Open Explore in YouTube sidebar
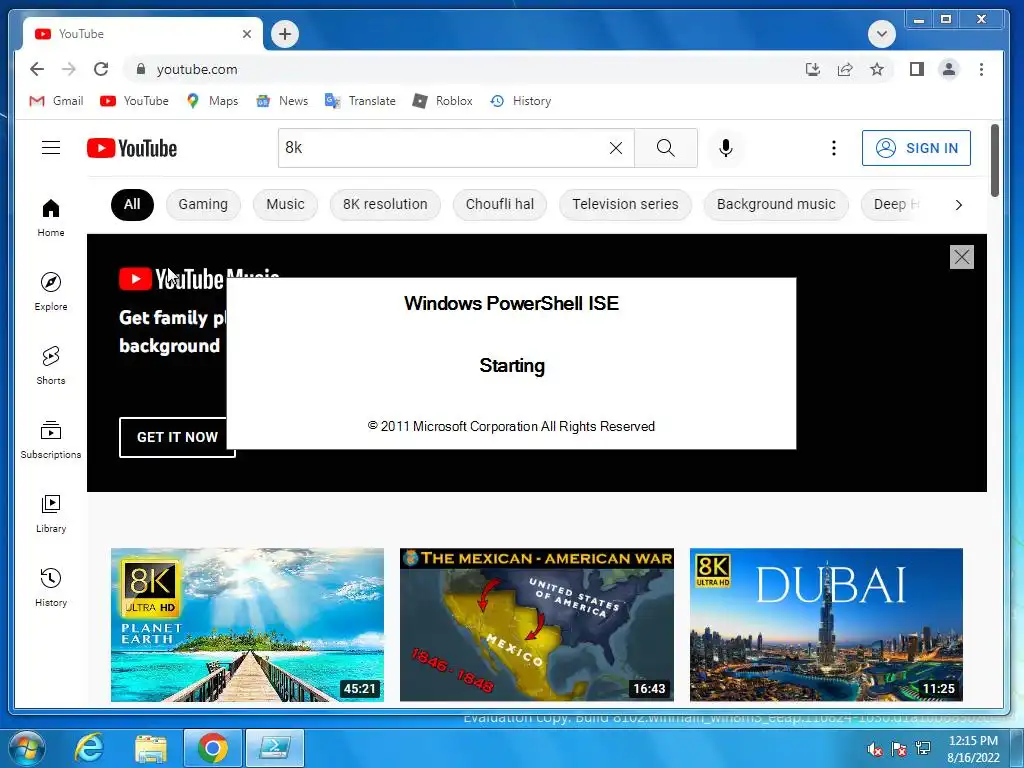 tap(51, 292)
